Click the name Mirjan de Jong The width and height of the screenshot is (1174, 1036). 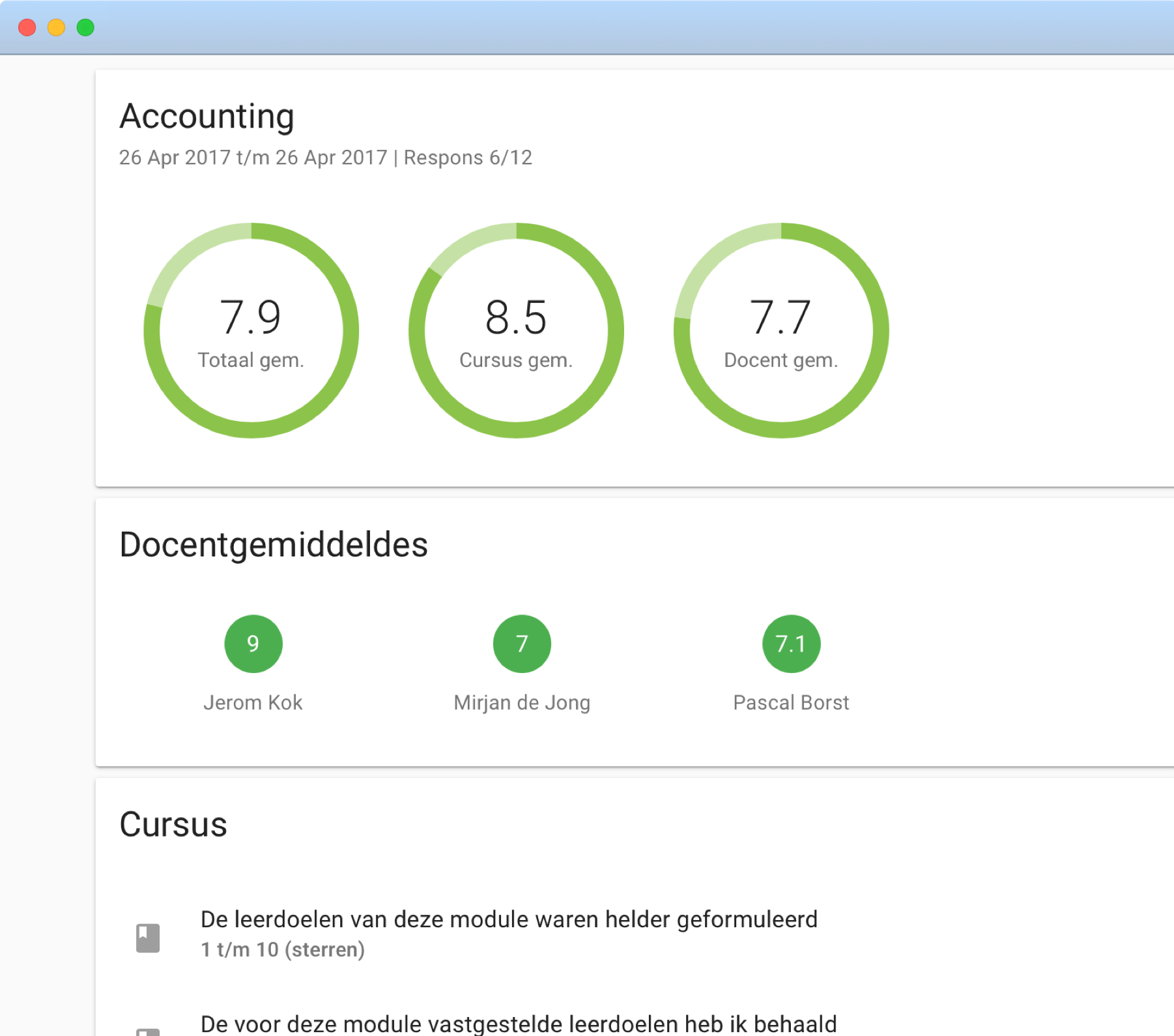[522, 702]
